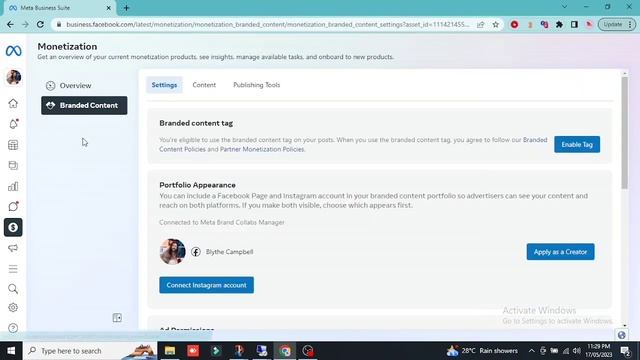
Task: Open Insights bar chart icon
Action: [13, 187]
